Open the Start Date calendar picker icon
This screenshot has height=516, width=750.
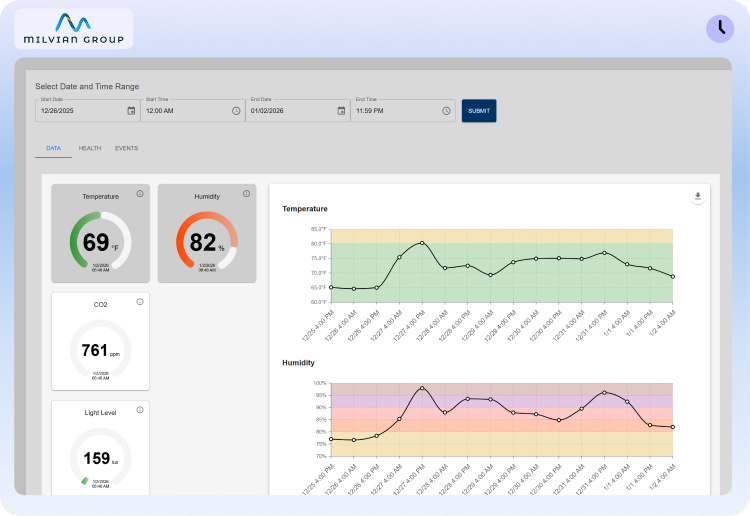[x=131, y=111]
